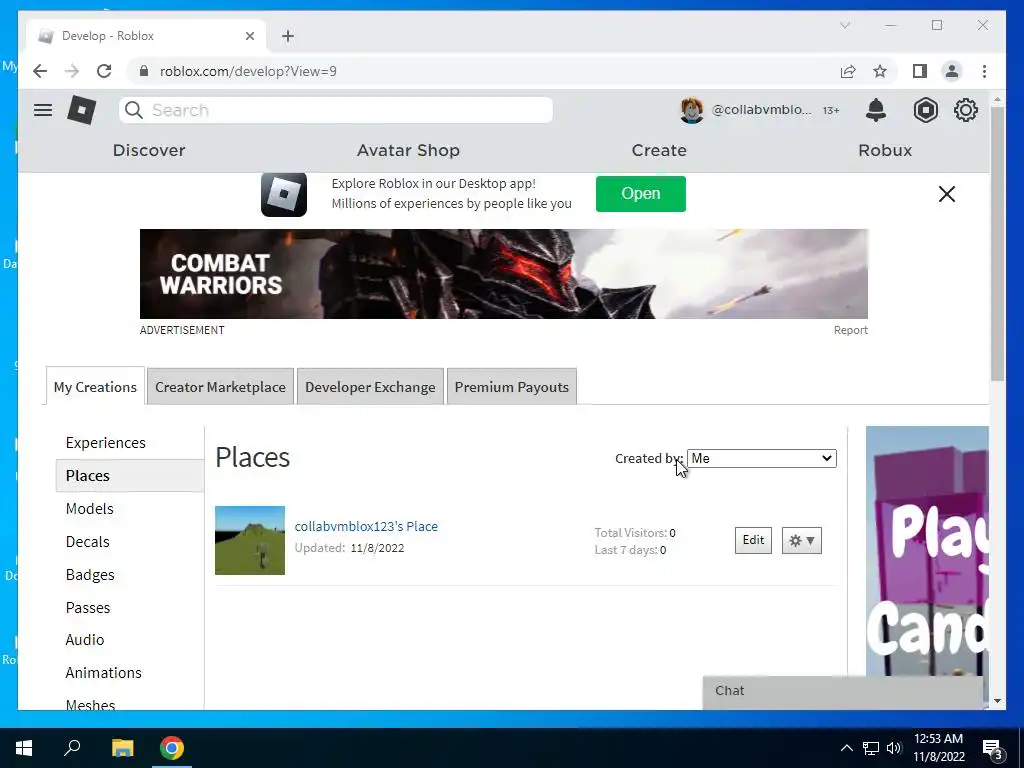Open the notifications bell
This screenshot has height=768, width=1024.
pyautogui.click(x=876, y=110)
